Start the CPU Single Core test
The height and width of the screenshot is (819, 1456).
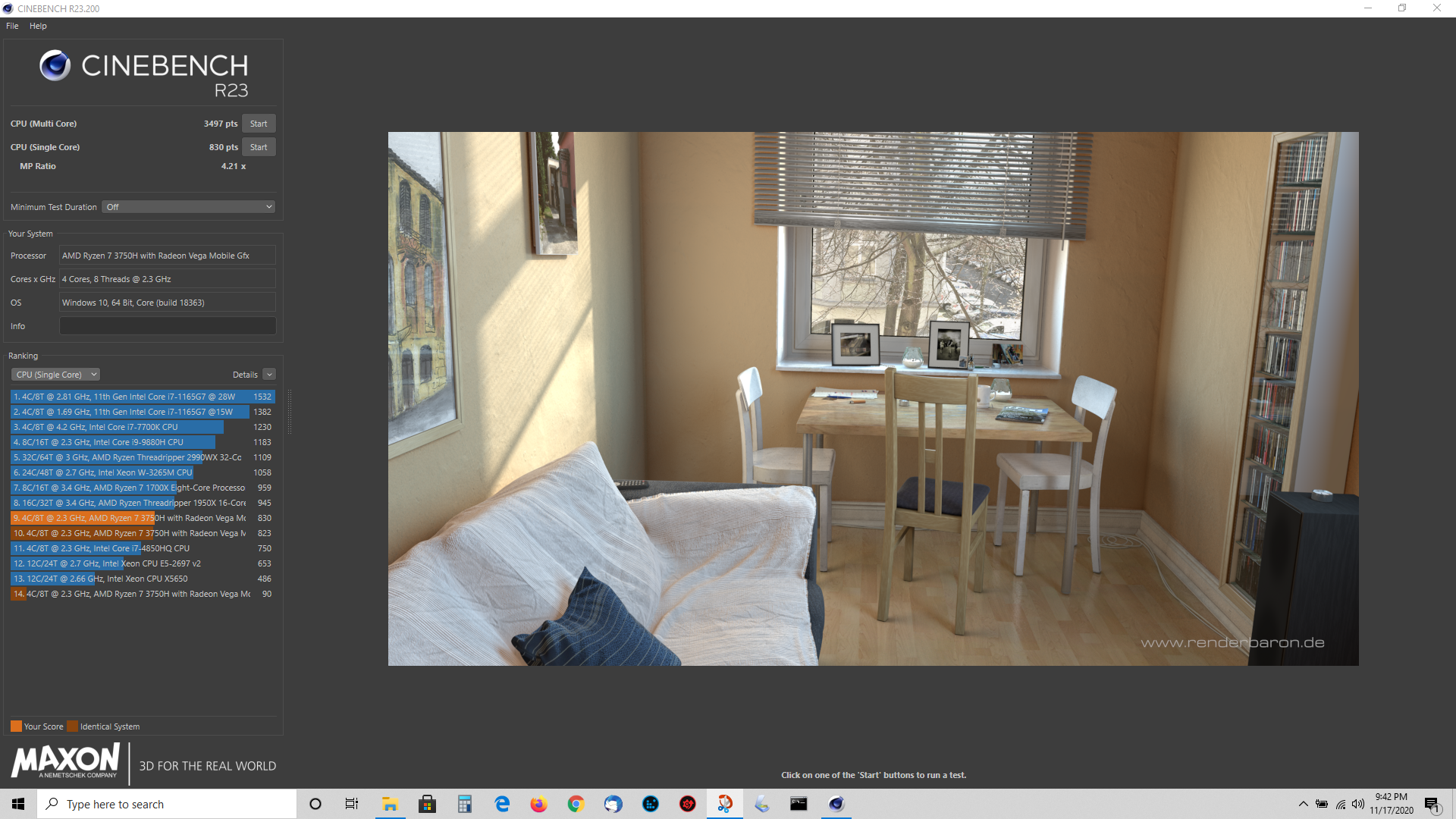tap(259, 147)
